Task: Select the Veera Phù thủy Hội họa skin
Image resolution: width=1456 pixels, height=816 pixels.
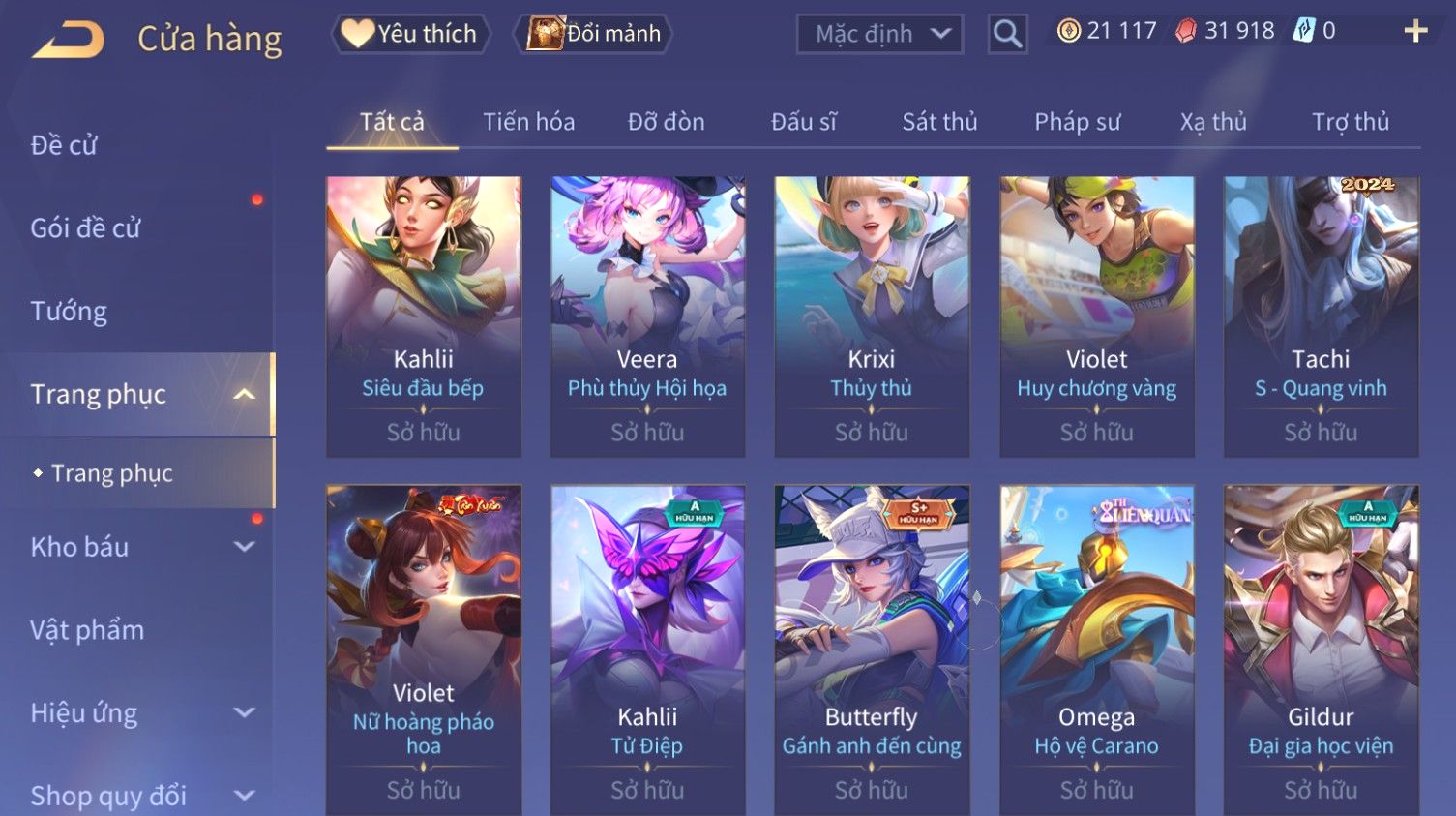Action: click(x=647, y=316)
